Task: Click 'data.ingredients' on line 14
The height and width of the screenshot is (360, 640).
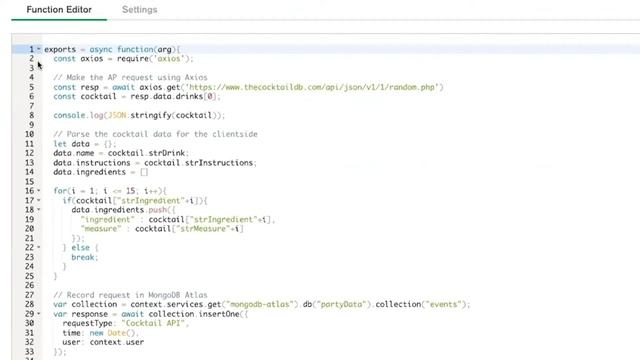Action: (89, 172)
